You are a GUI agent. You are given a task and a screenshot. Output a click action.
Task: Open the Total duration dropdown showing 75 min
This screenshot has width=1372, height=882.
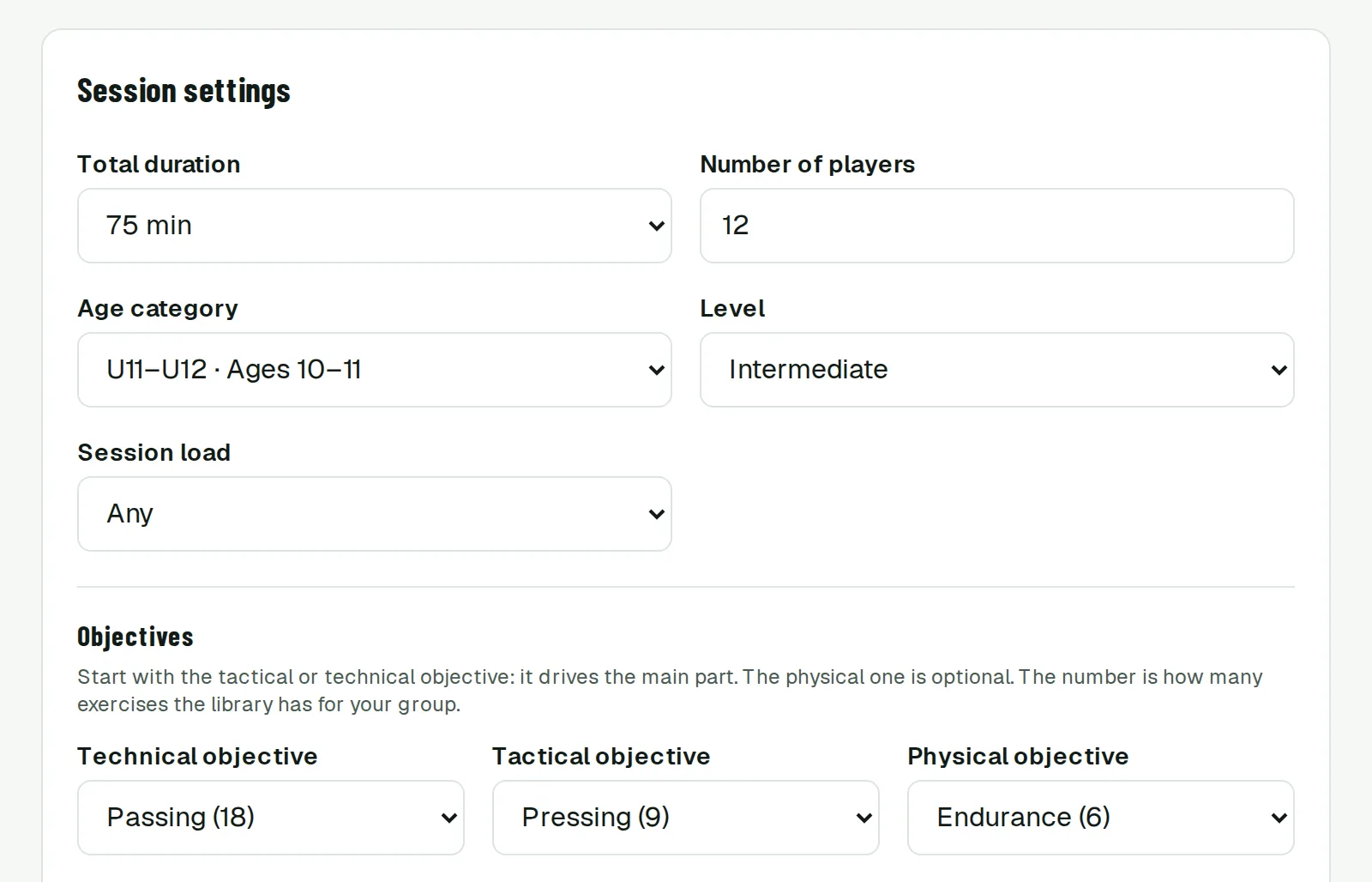374,226
